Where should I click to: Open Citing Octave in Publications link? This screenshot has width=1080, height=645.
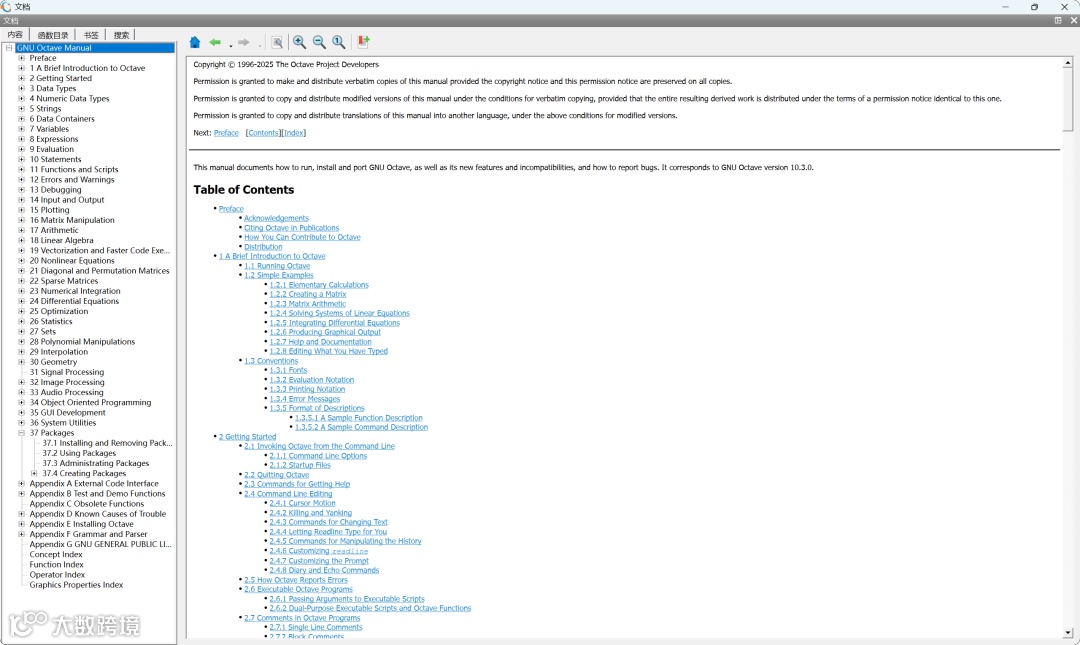point(291,227)
